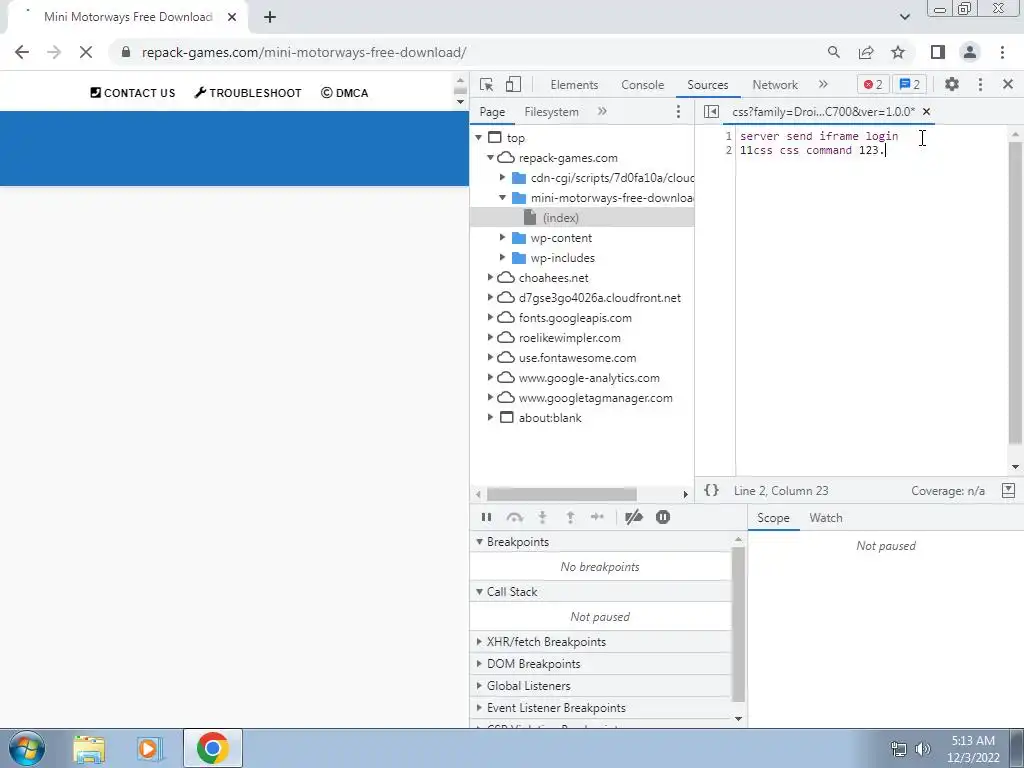Screen dimensions: 1024x768
Task: Close the css?family=Droi file tab
Action: [x=926, y=112]
